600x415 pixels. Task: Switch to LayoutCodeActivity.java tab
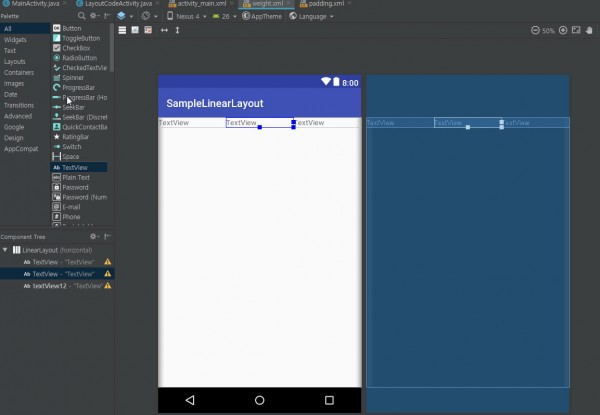[x=117, y=4]
